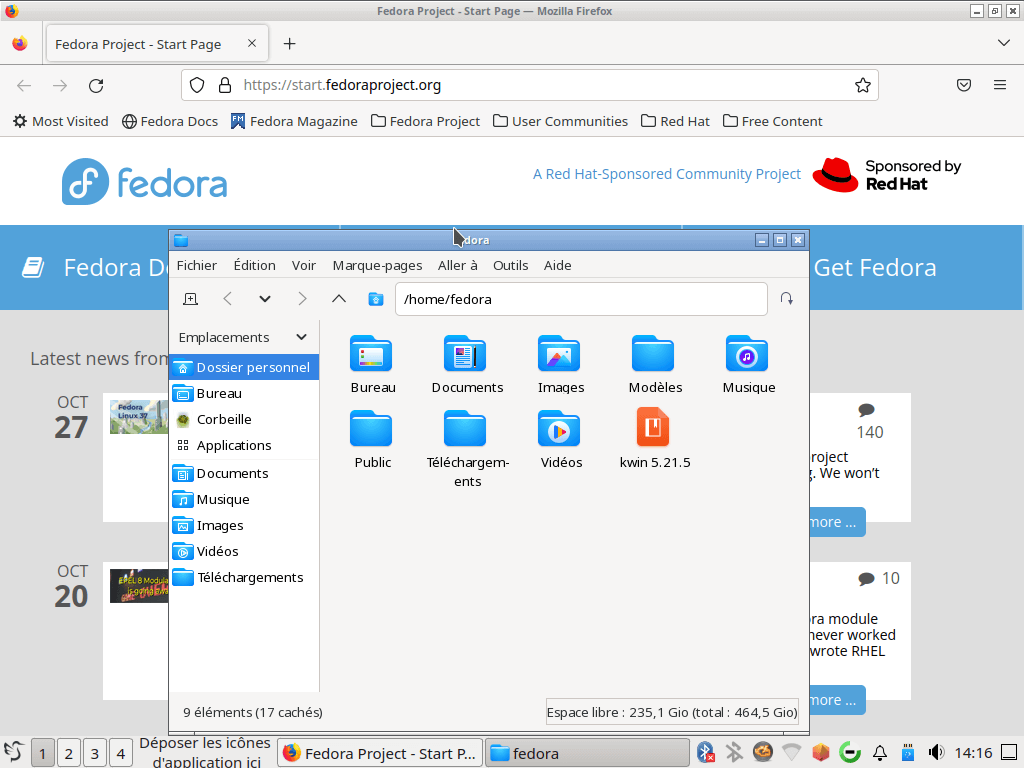This screenshot has height=768, width=1024.
Task: Open the Images folder in file view
Action: pyautogui.click(x=560, y=354)
